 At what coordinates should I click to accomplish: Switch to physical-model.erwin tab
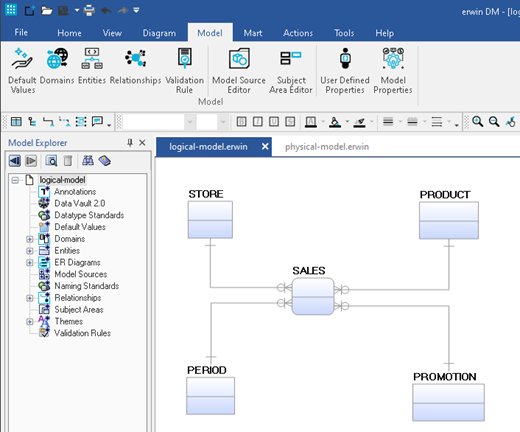tap(327, 147)
